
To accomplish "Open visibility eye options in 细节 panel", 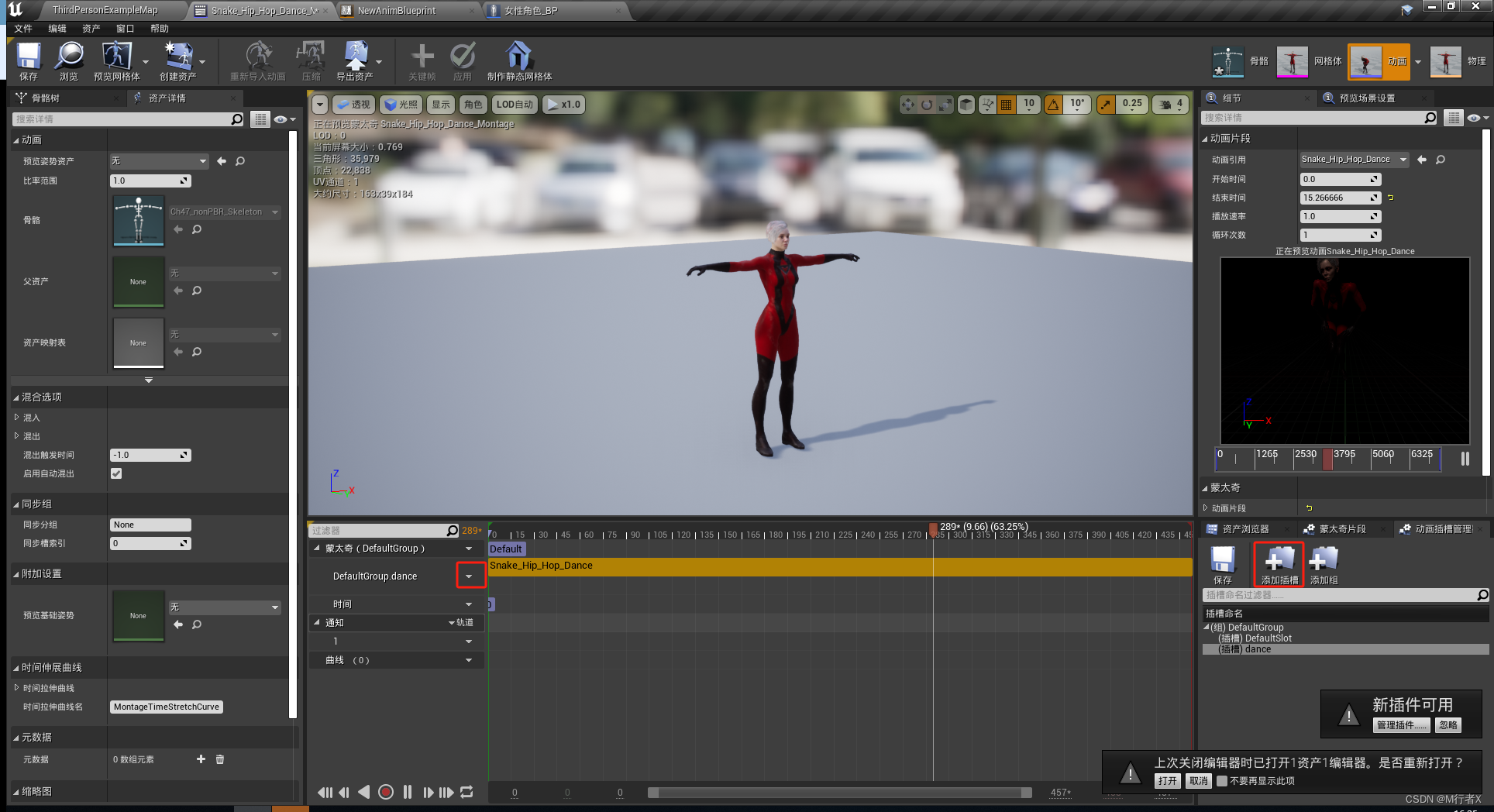I will (1478, 118).
